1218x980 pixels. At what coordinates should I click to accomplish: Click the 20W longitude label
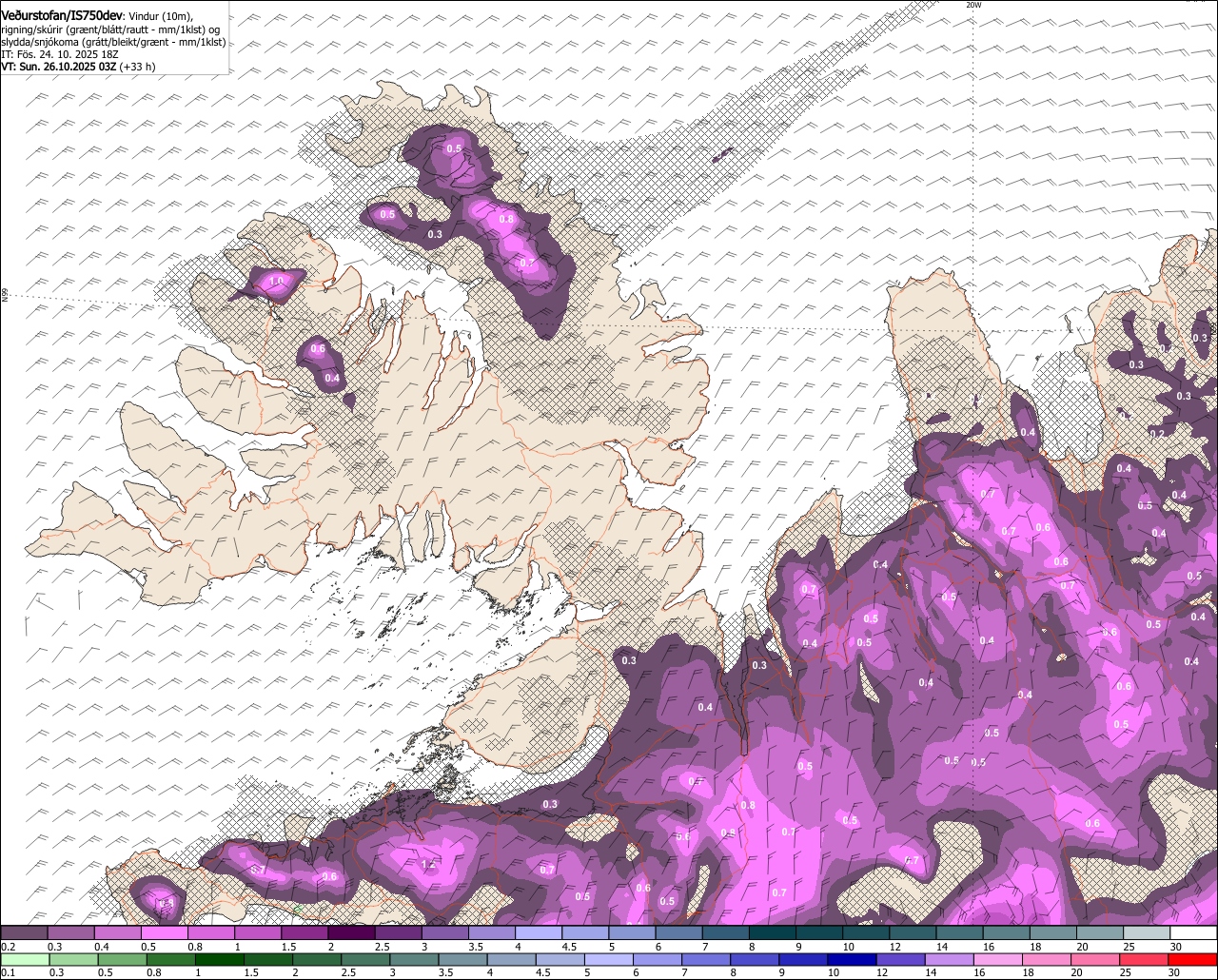point(972,5)
